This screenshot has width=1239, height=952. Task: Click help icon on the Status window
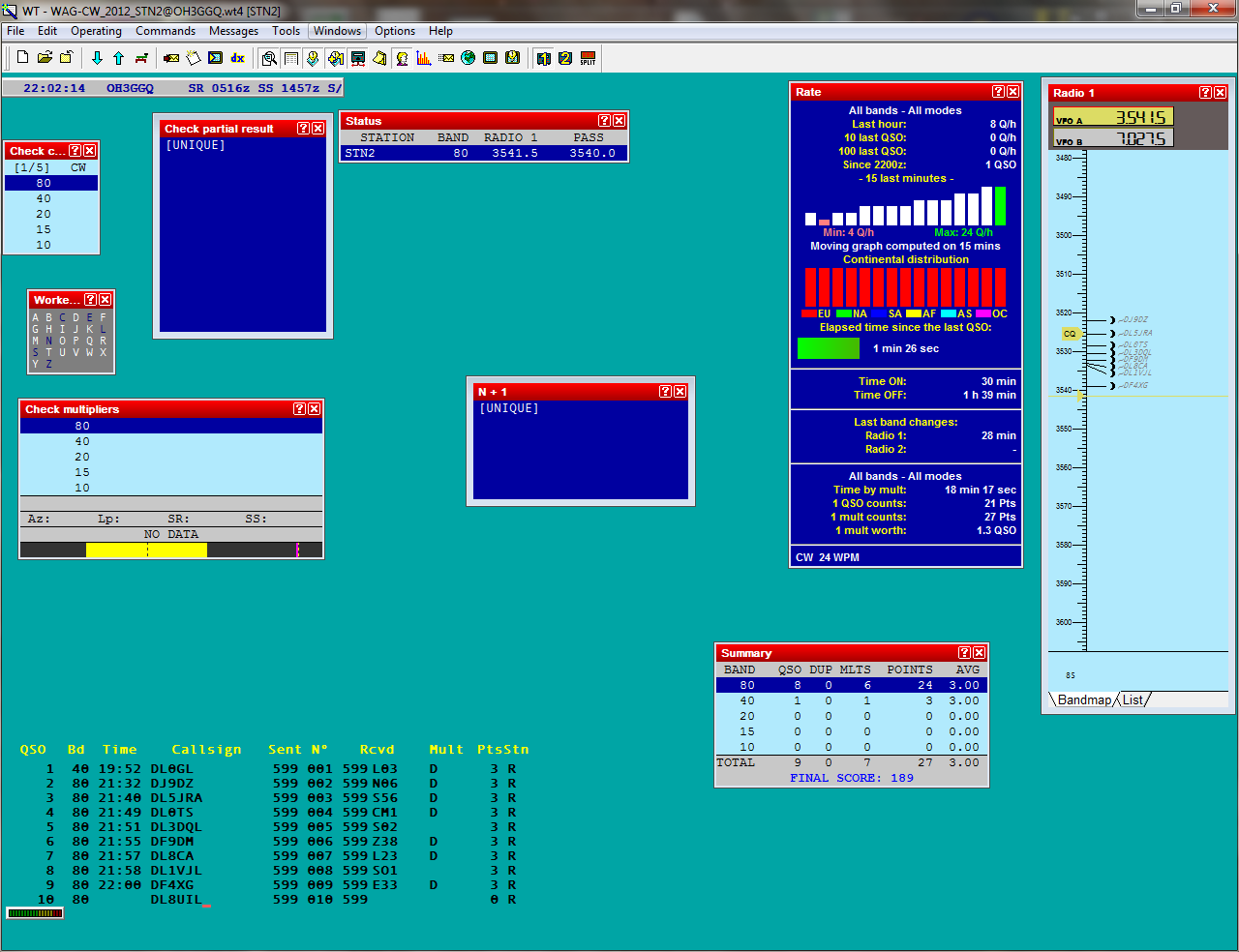(604, 121)
